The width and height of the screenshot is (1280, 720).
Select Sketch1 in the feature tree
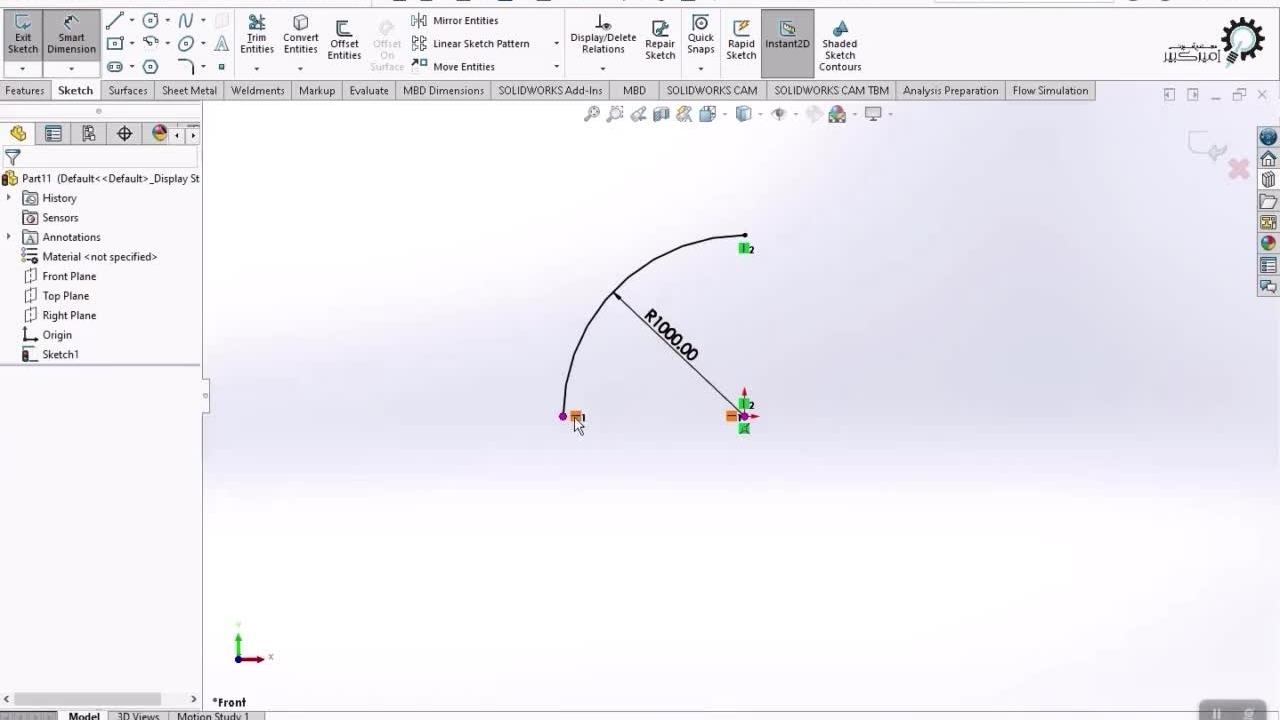[x=60, y=354]
